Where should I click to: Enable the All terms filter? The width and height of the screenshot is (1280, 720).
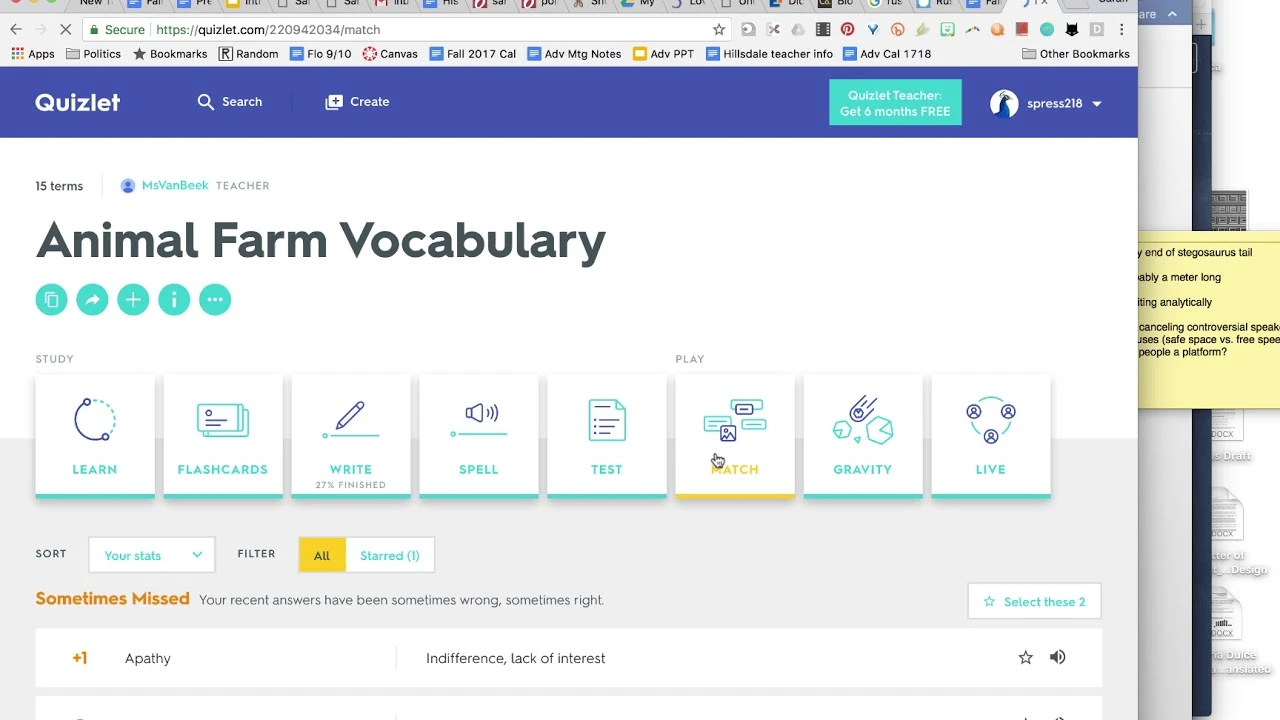tap(321, 555)
